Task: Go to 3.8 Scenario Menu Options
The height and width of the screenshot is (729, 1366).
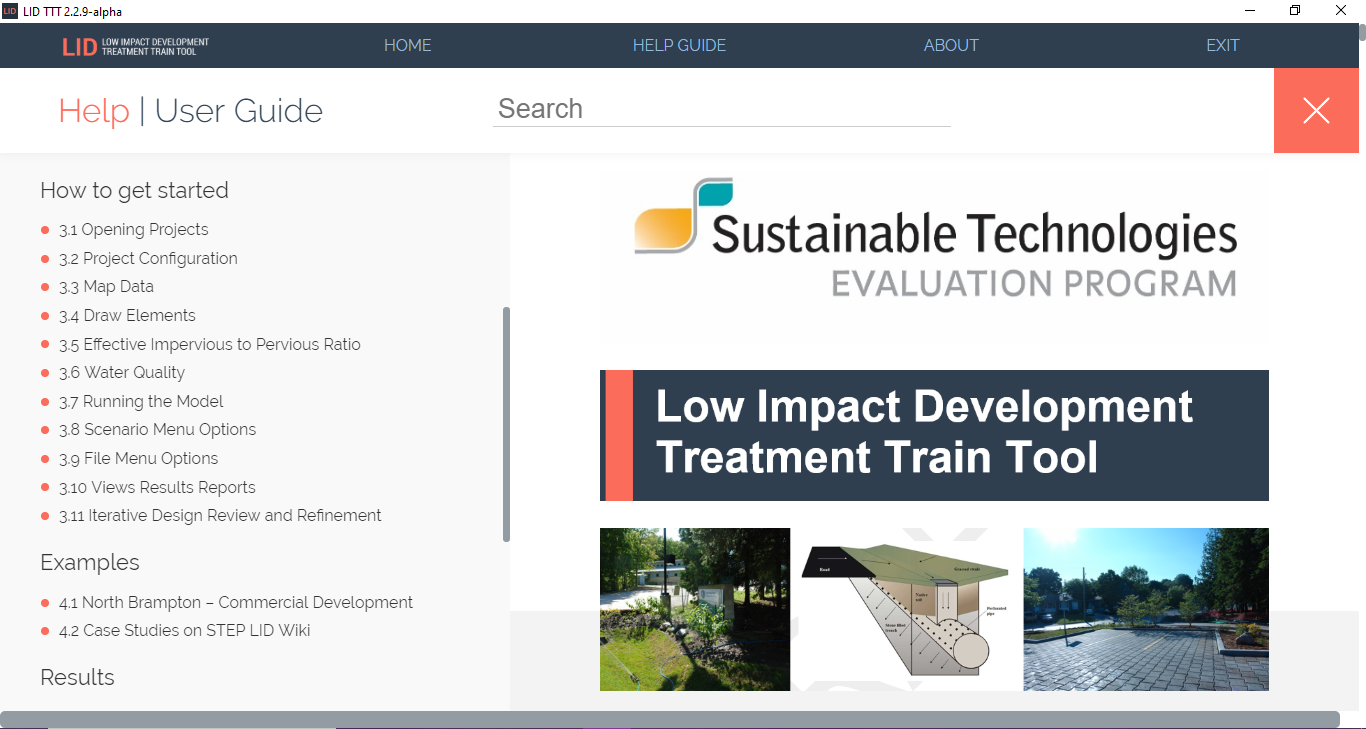Action: click(157, 429)
